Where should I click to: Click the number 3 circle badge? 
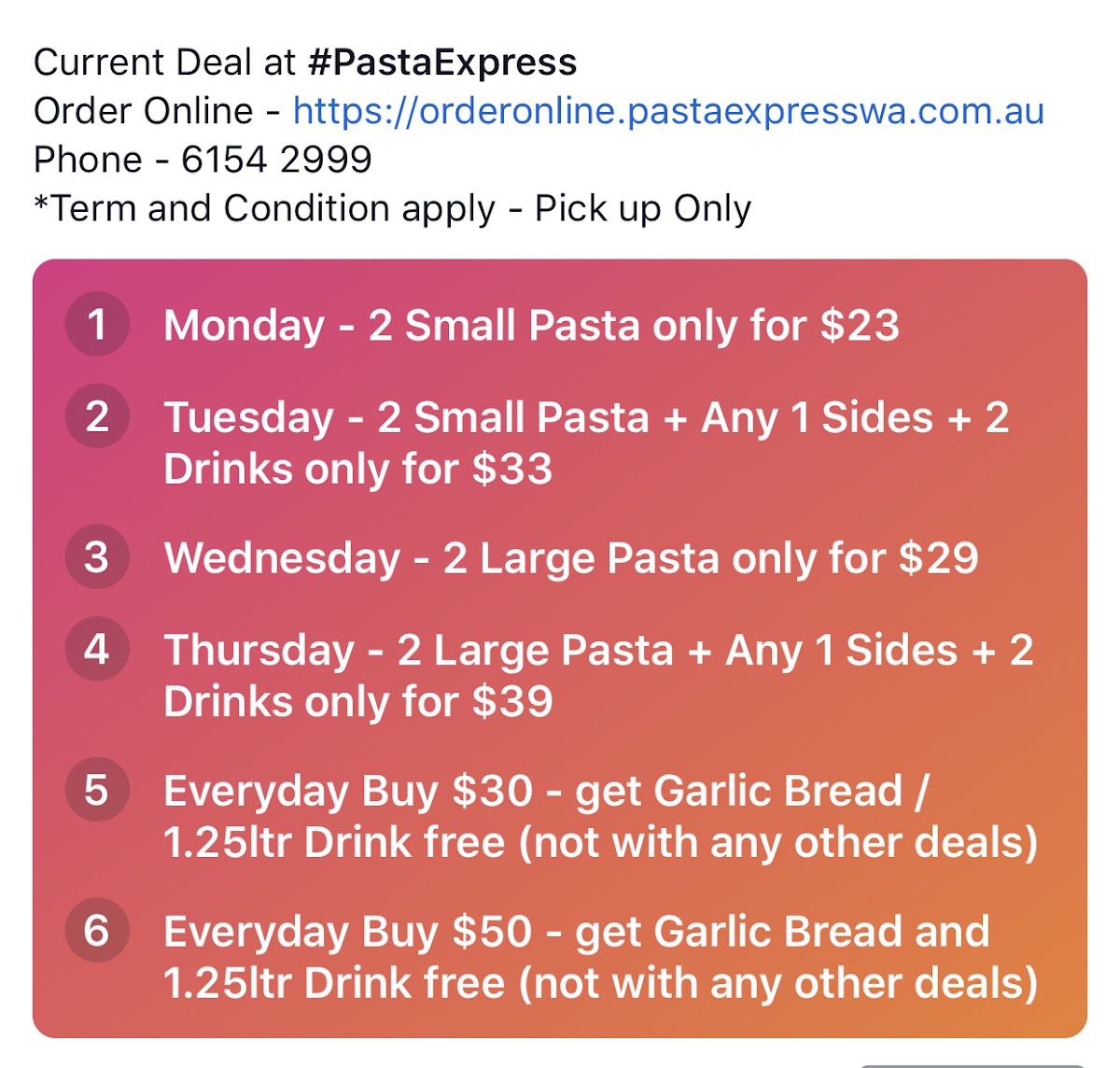click(97, 557)
